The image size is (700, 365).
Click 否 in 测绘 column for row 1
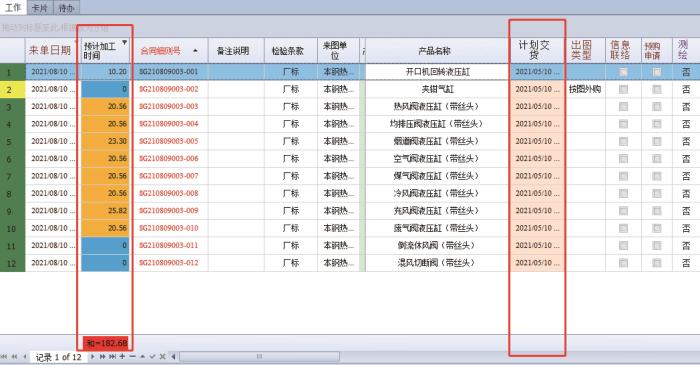point(686,72)
